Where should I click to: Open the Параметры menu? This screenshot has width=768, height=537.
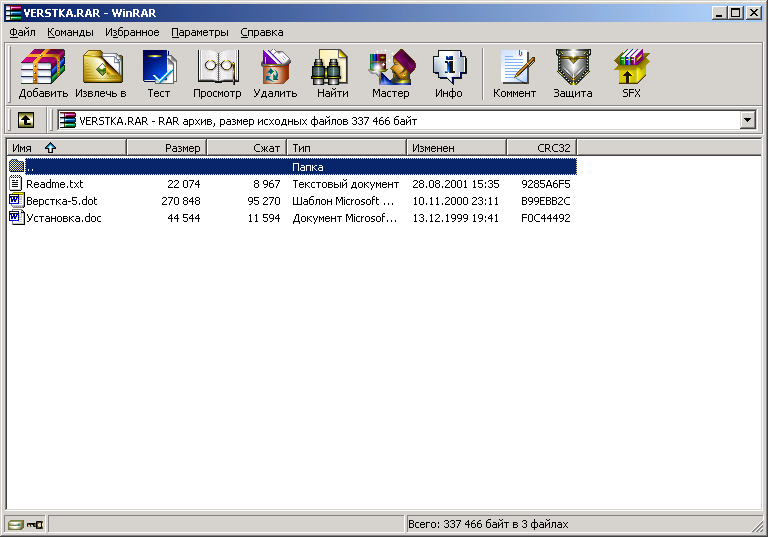point(200,32)
